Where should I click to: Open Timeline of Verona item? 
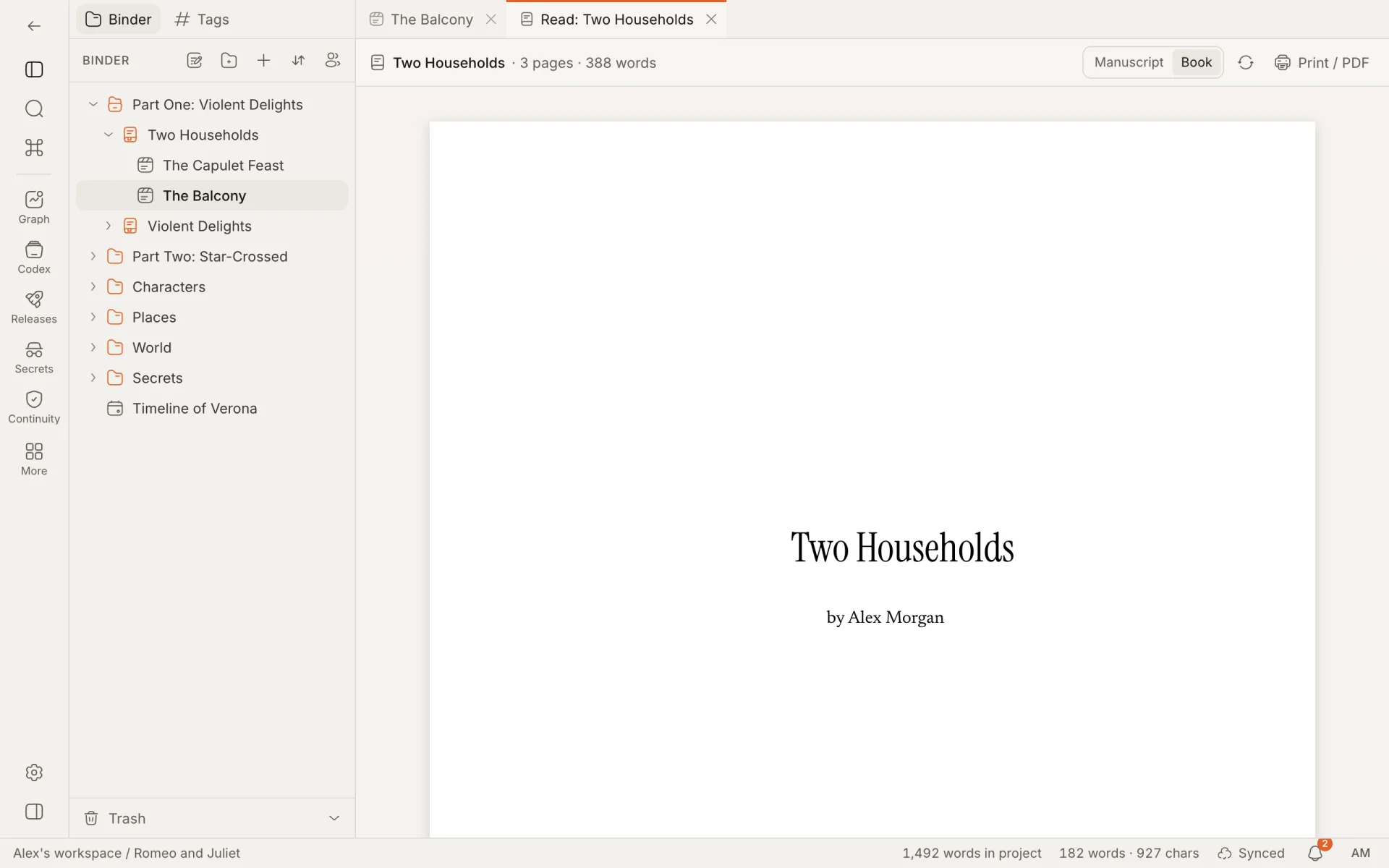(212, 409)
